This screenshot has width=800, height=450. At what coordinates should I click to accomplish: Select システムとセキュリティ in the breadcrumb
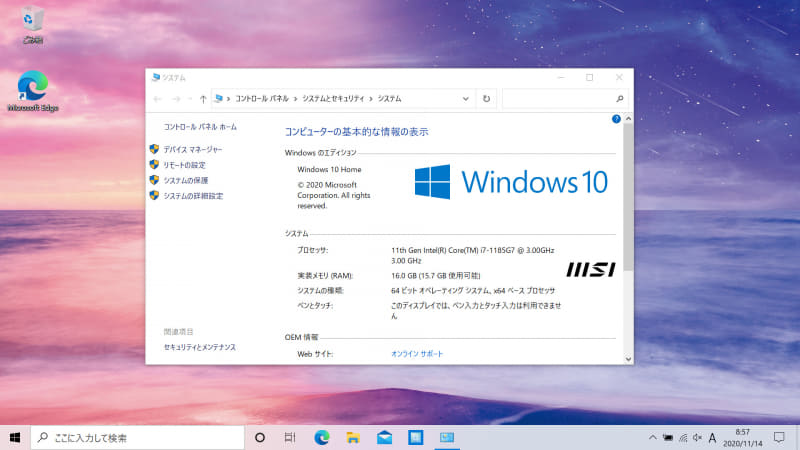click(333, 98)
